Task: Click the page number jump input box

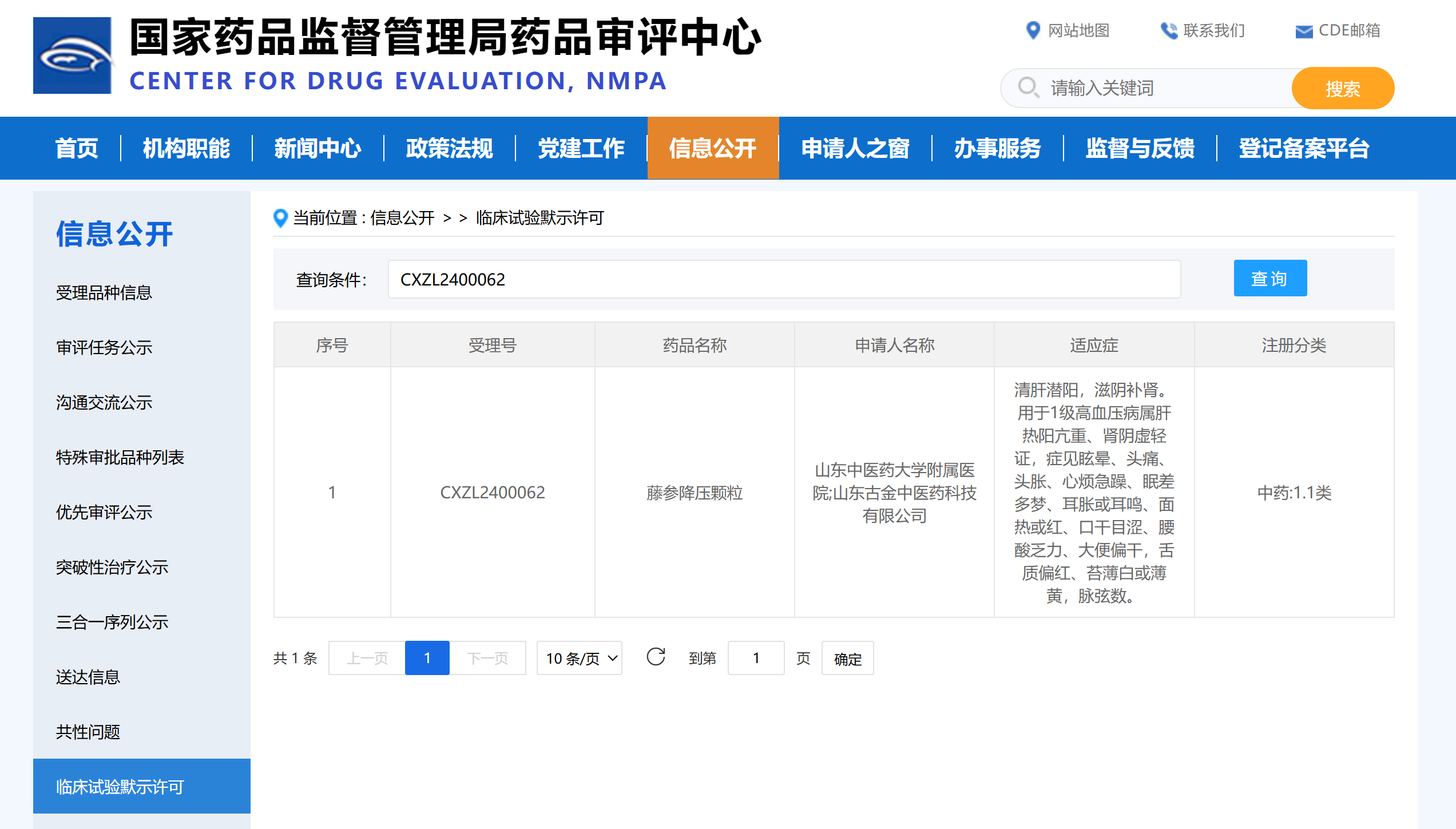Action: coord(756,658)
